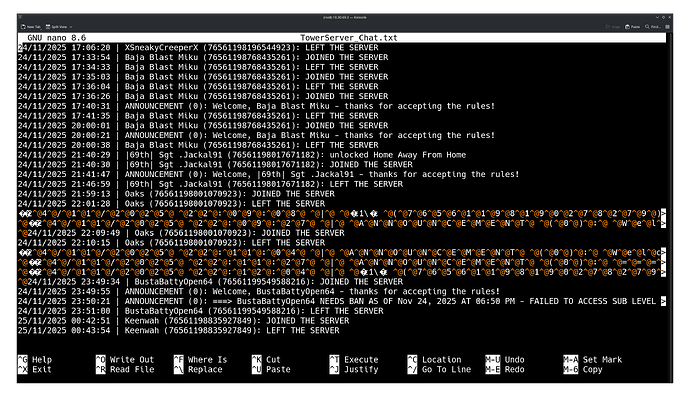Viewport: 690px width, 402px height.
Task: Click the 17:36:04 Baja Blast Miku LEFT line
Action: point(198,87)
